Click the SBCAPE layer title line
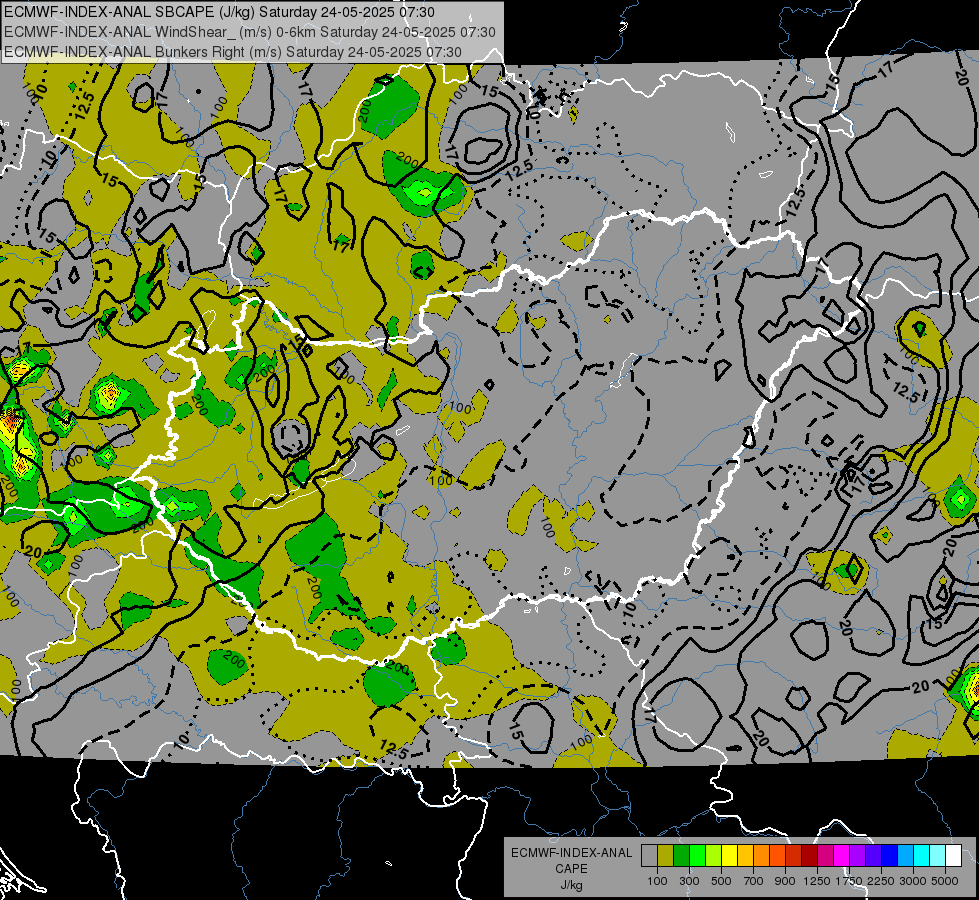Screen dimensions: 979x900 click(219, 12)
